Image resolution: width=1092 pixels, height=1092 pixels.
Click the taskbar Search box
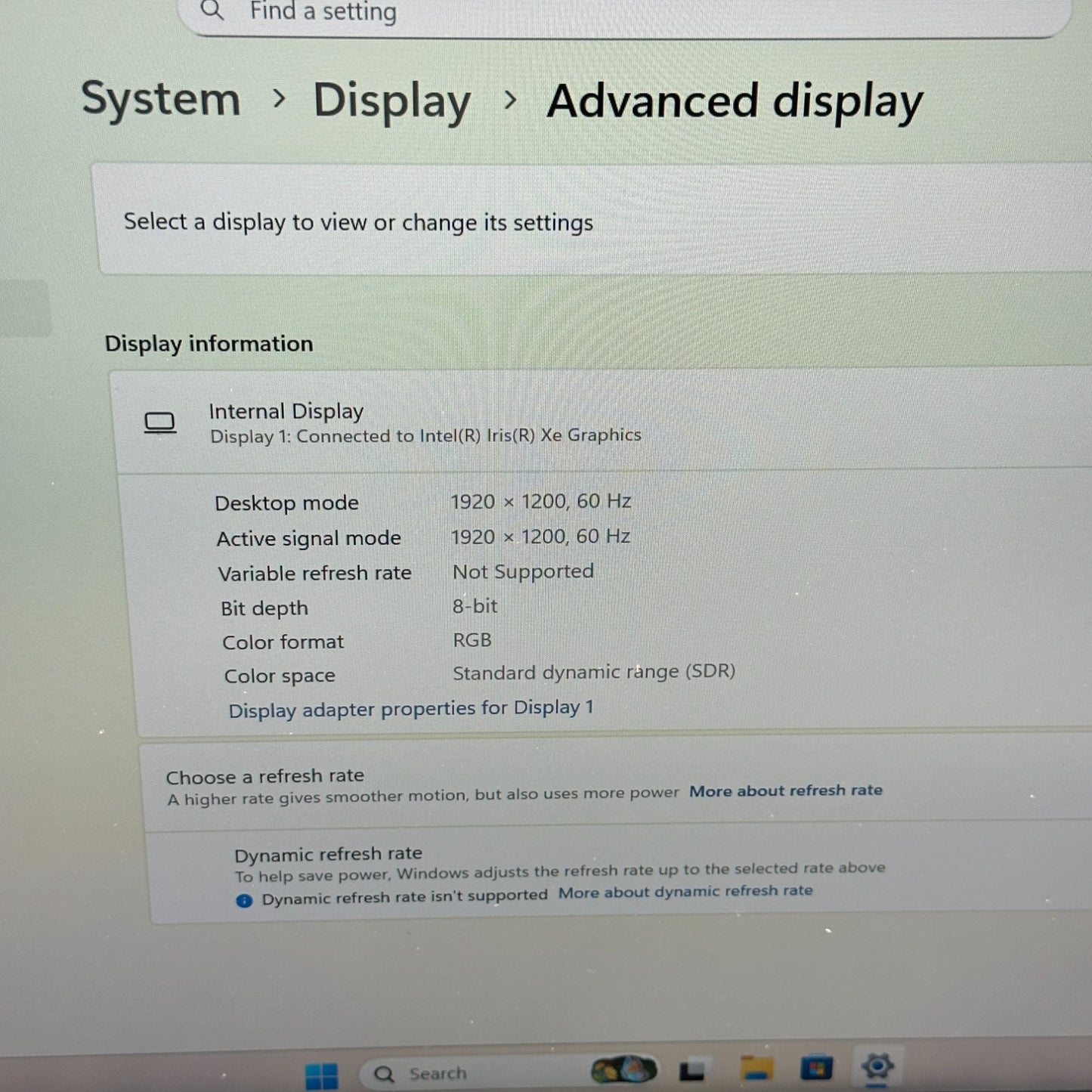(x=509, y=1072)
